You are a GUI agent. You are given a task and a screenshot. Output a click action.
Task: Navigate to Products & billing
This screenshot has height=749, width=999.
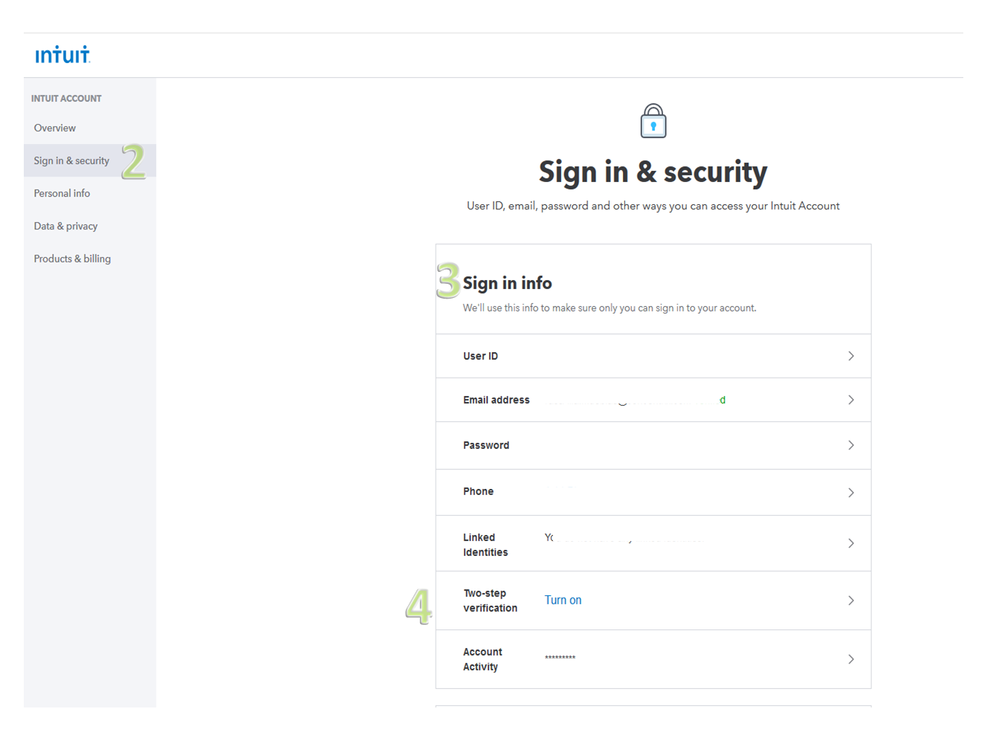[72, 259]
